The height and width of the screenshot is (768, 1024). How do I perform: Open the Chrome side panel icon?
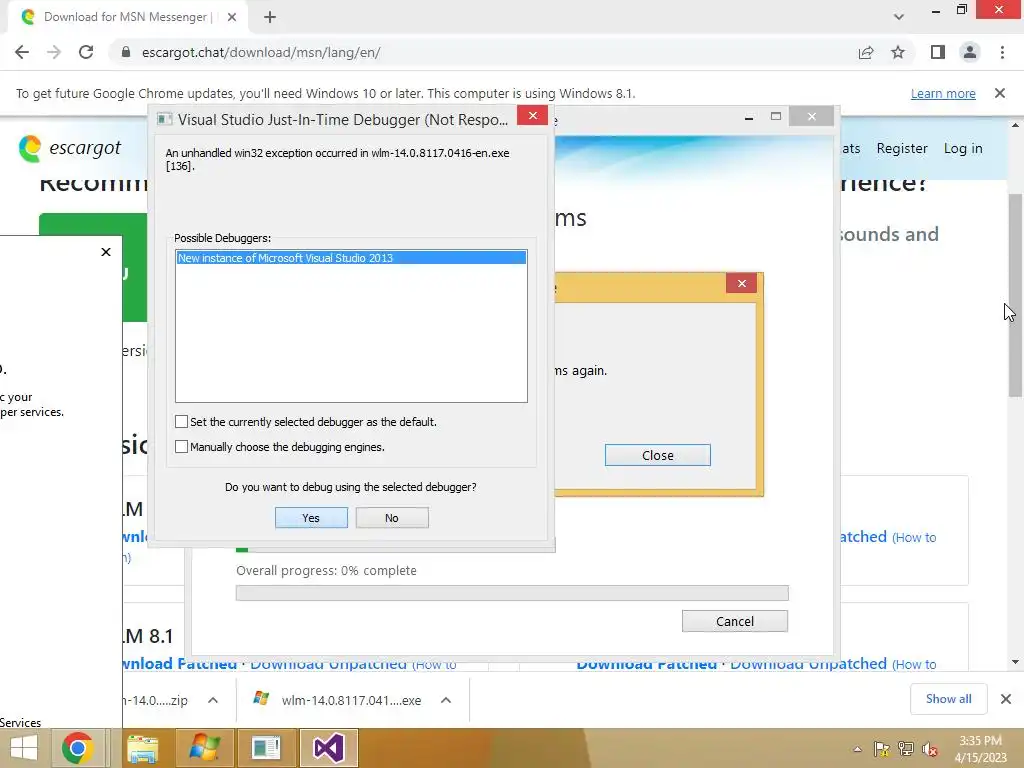pos(938,52)
